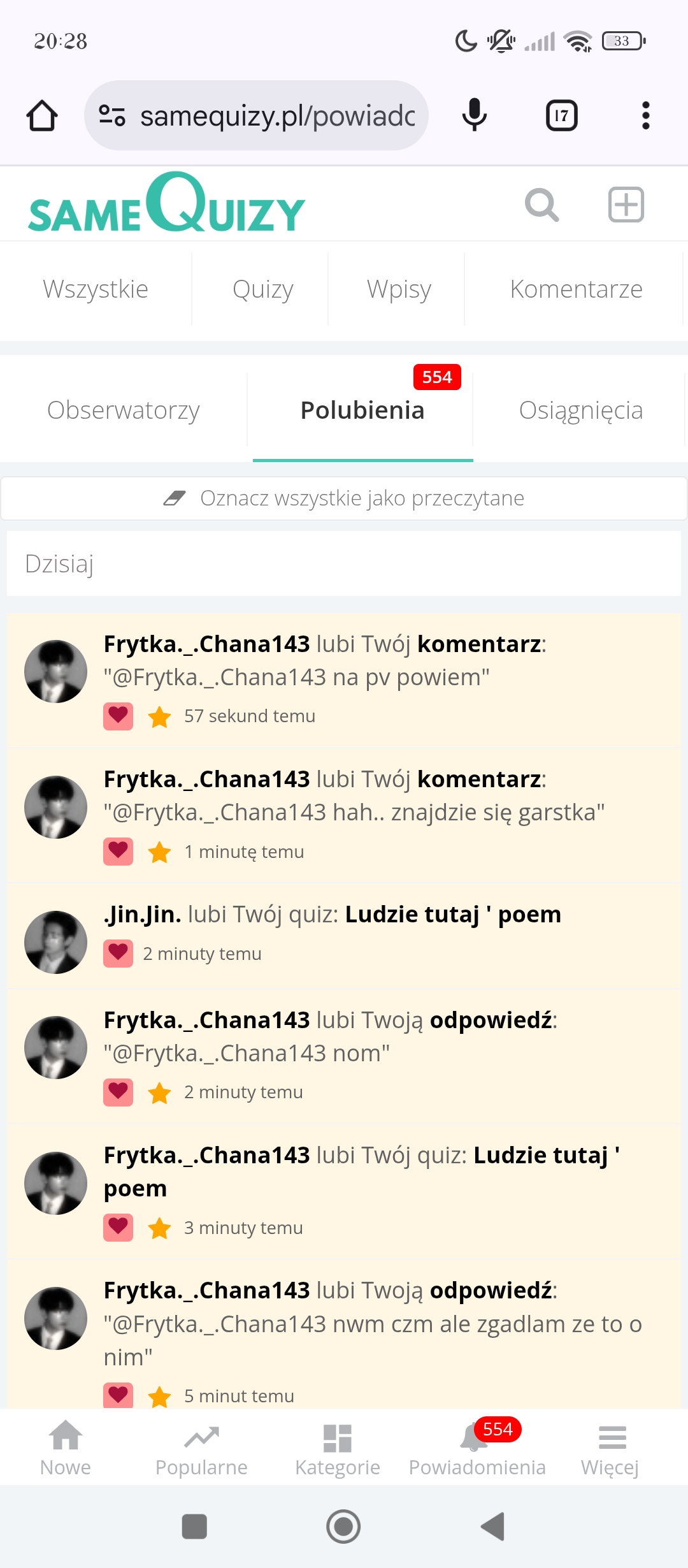Activate voice search microphone

pyautogui.click(x=474, y=115)
